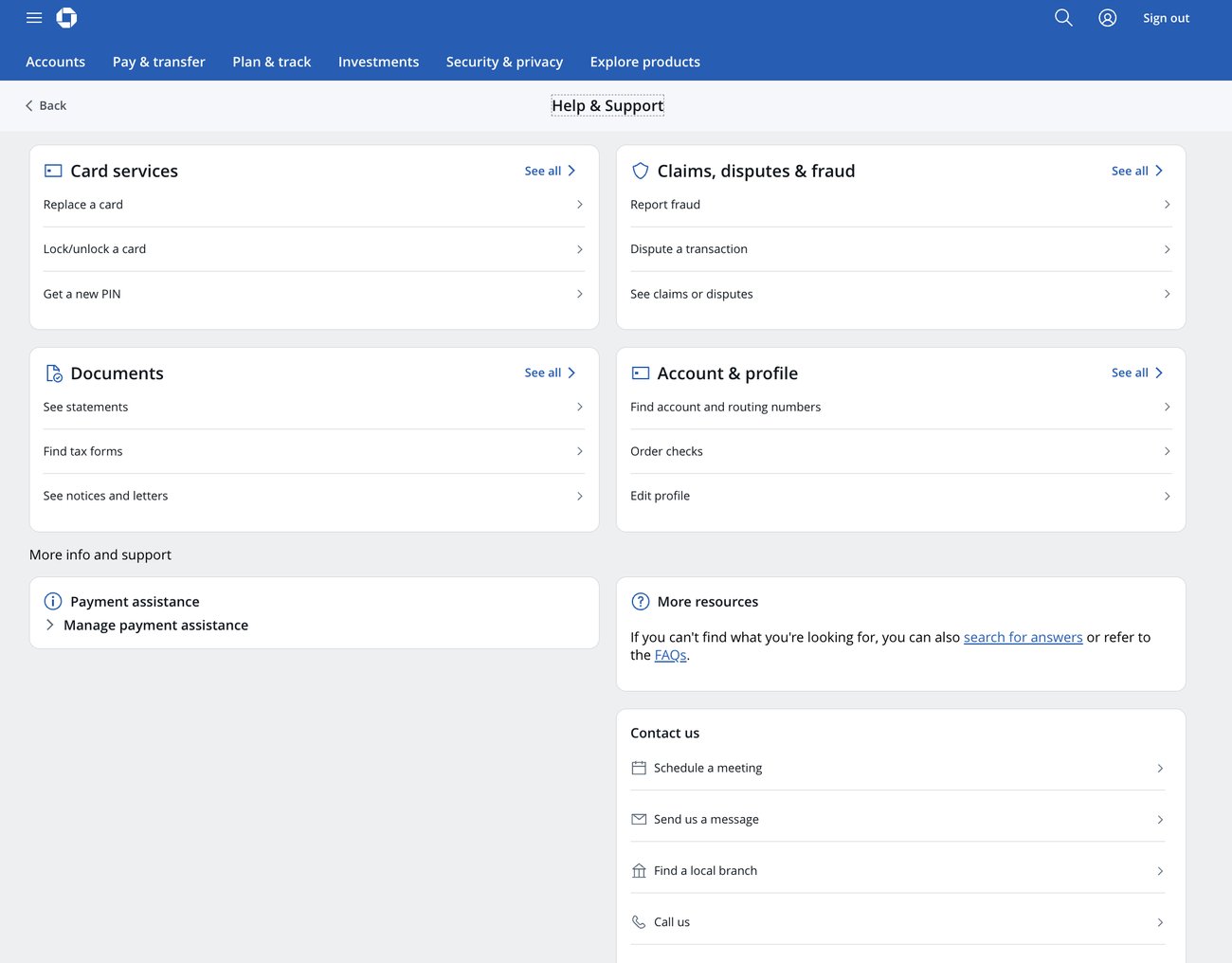Open the hamburger menu icon

[34, 18]
